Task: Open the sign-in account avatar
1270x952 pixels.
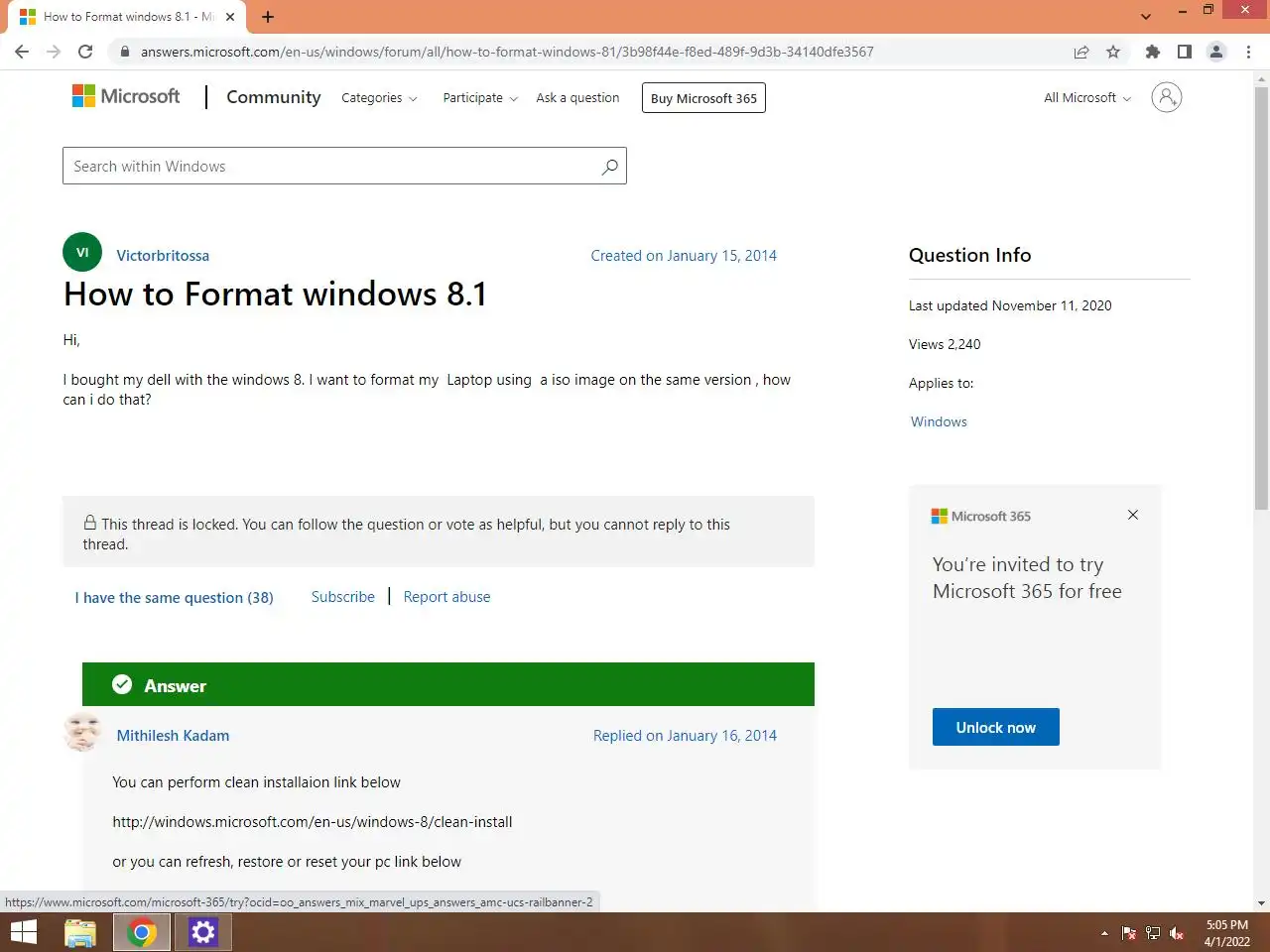Action: pos(1166,97)
